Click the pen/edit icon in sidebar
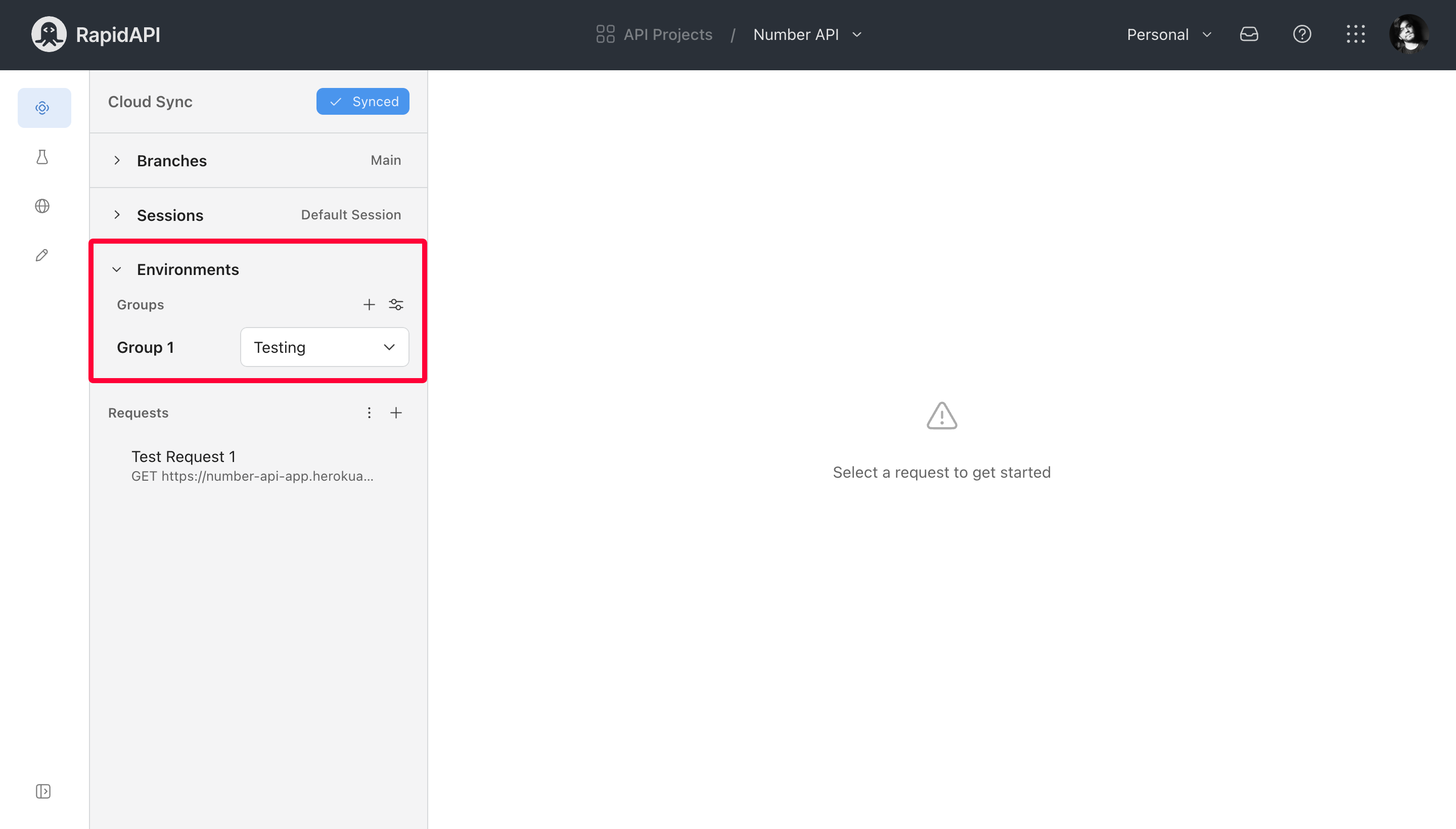The height and width of the screenshot is (829, 1456). pos(42,256)
